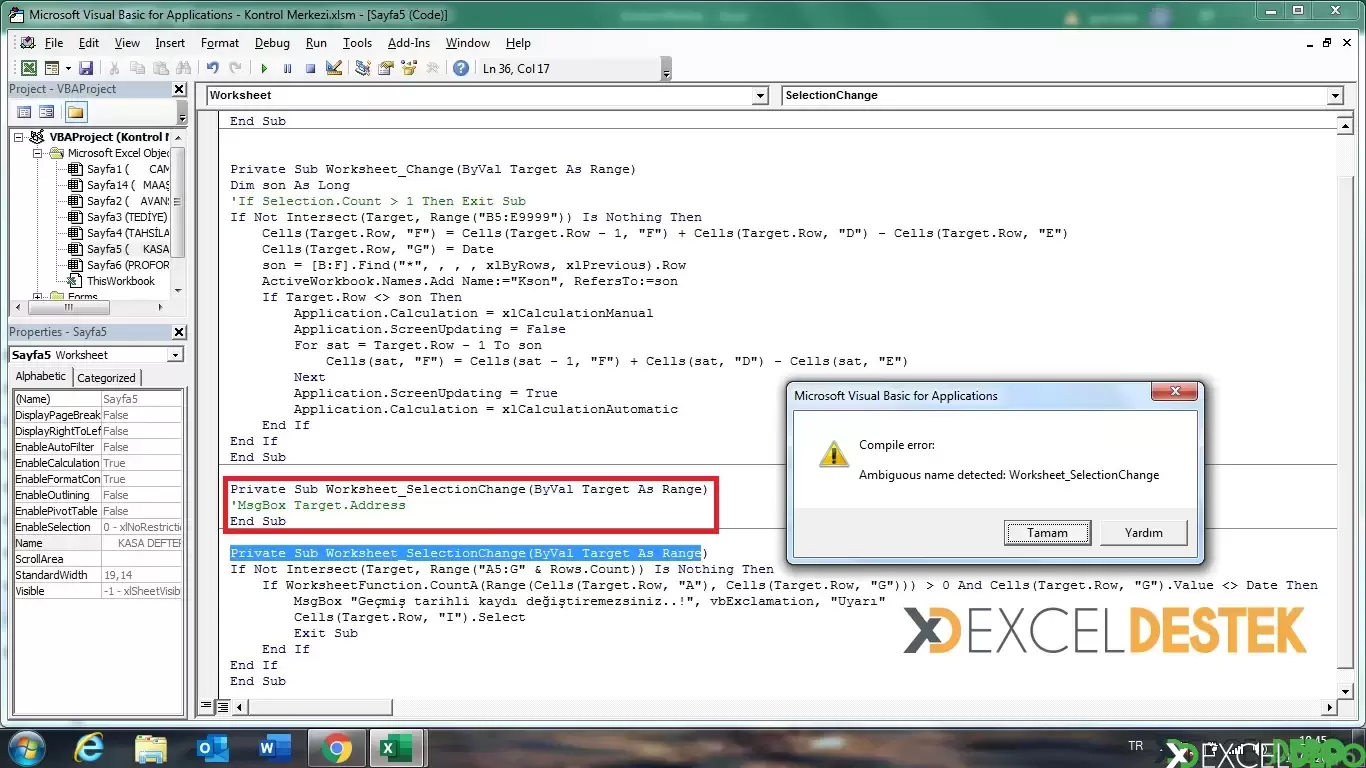Image resolution: width=1366 pixels, height=768 pixels.
Task: Open the Help menu
Action: coord(518,43)
